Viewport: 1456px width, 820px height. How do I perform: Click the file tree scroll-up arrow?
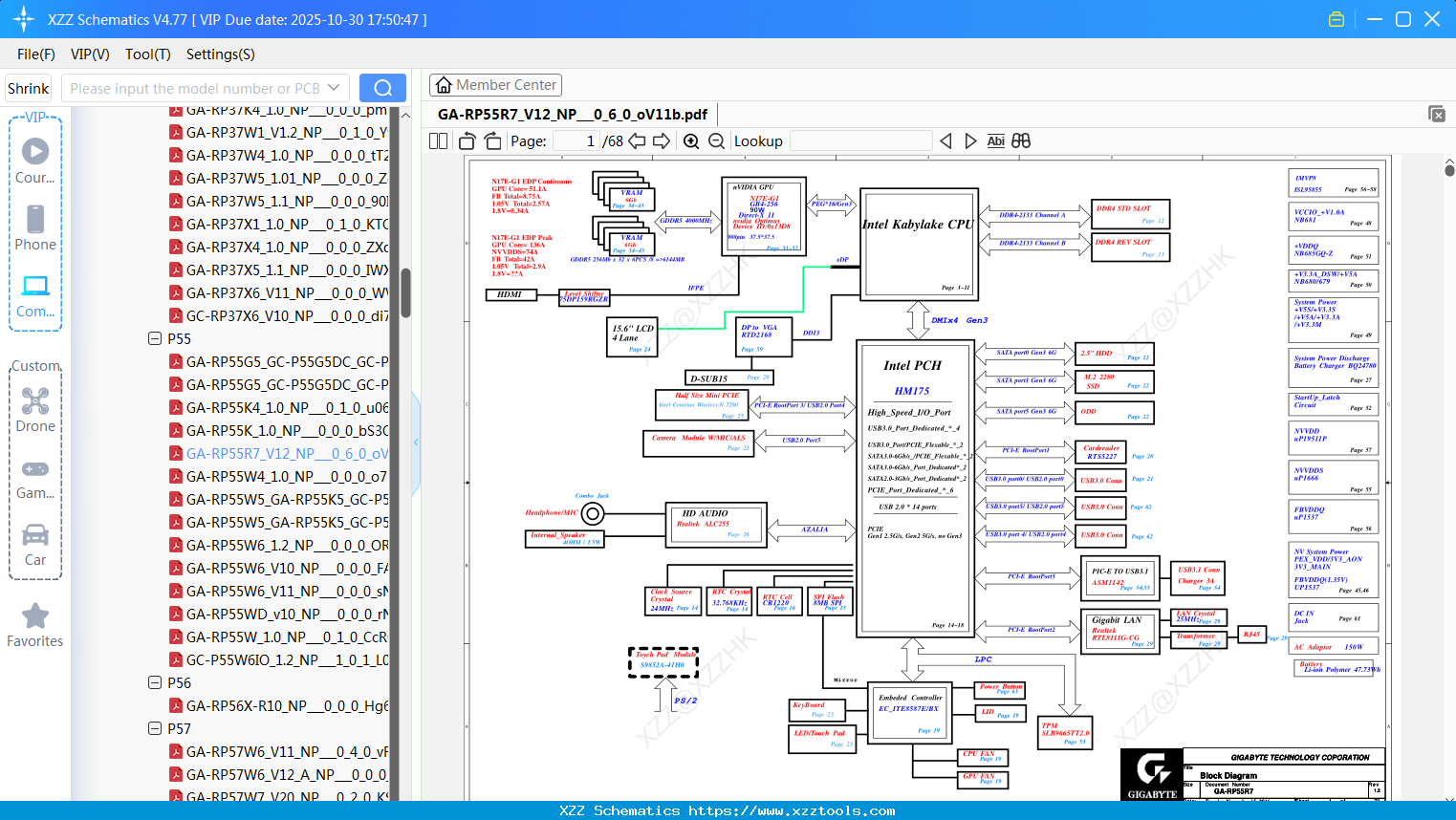pyautogui.click(x=405, y=115)
